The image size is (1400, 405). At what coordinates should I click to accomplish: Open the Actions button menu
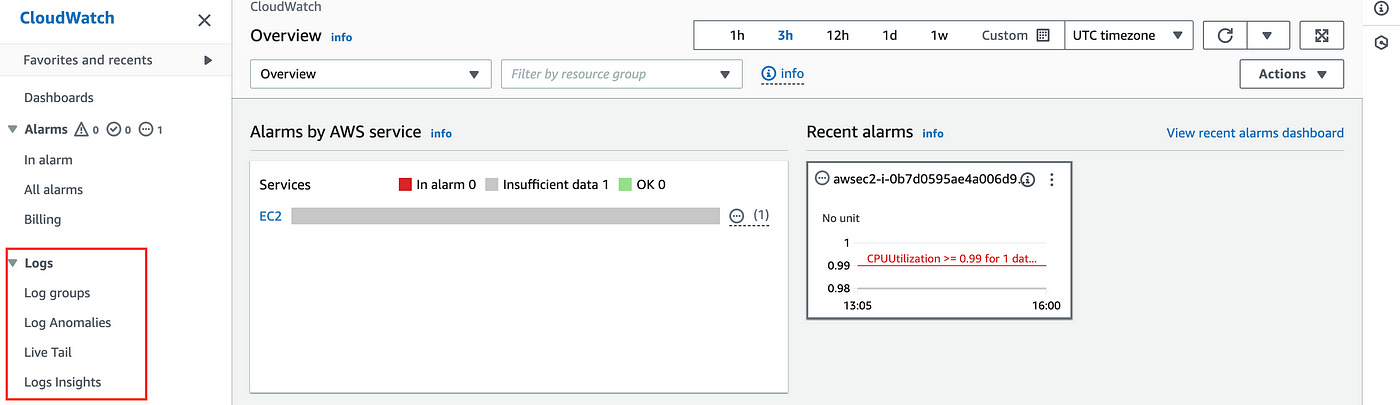[1291, 74]
